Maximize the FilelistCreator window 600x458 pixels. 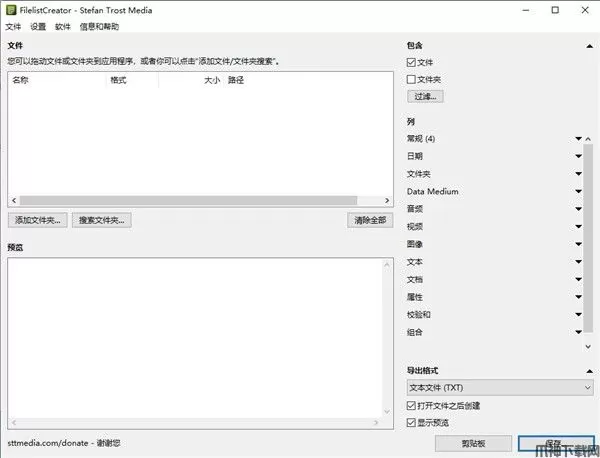(555, 10)
